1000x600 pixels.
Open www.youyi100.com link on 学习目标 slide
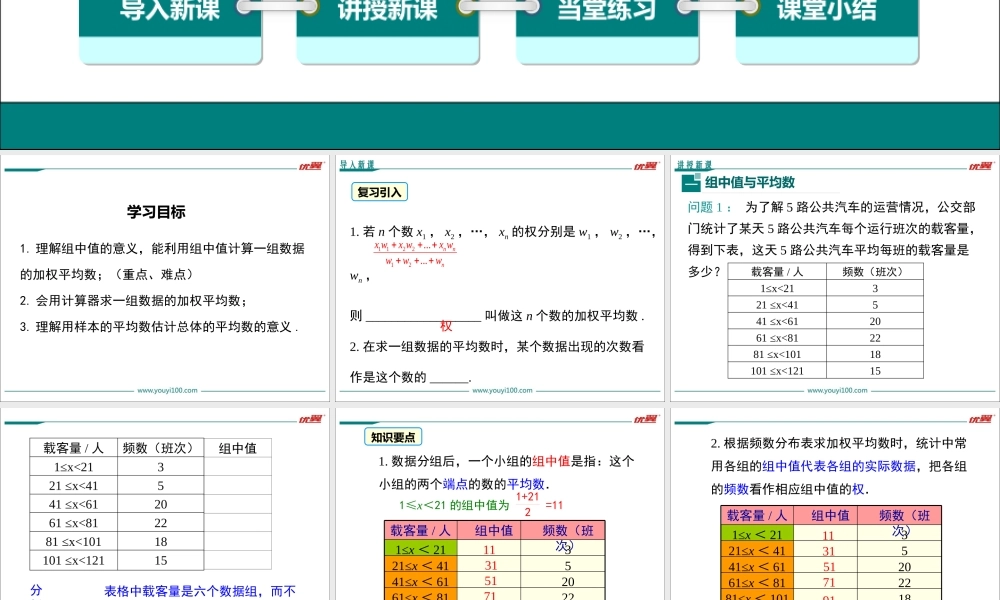click(x=167, y=391)
